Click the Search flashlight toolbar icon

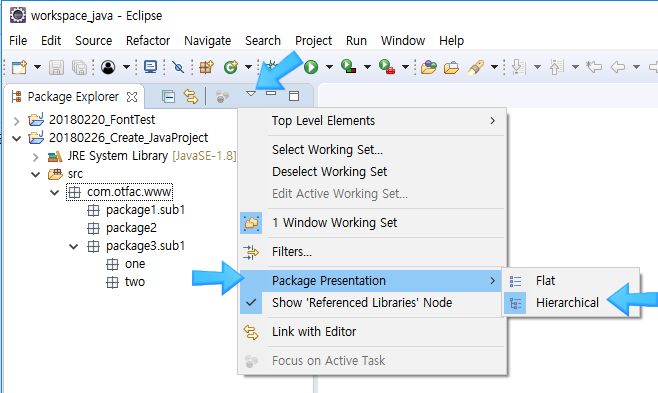(476, 67)
